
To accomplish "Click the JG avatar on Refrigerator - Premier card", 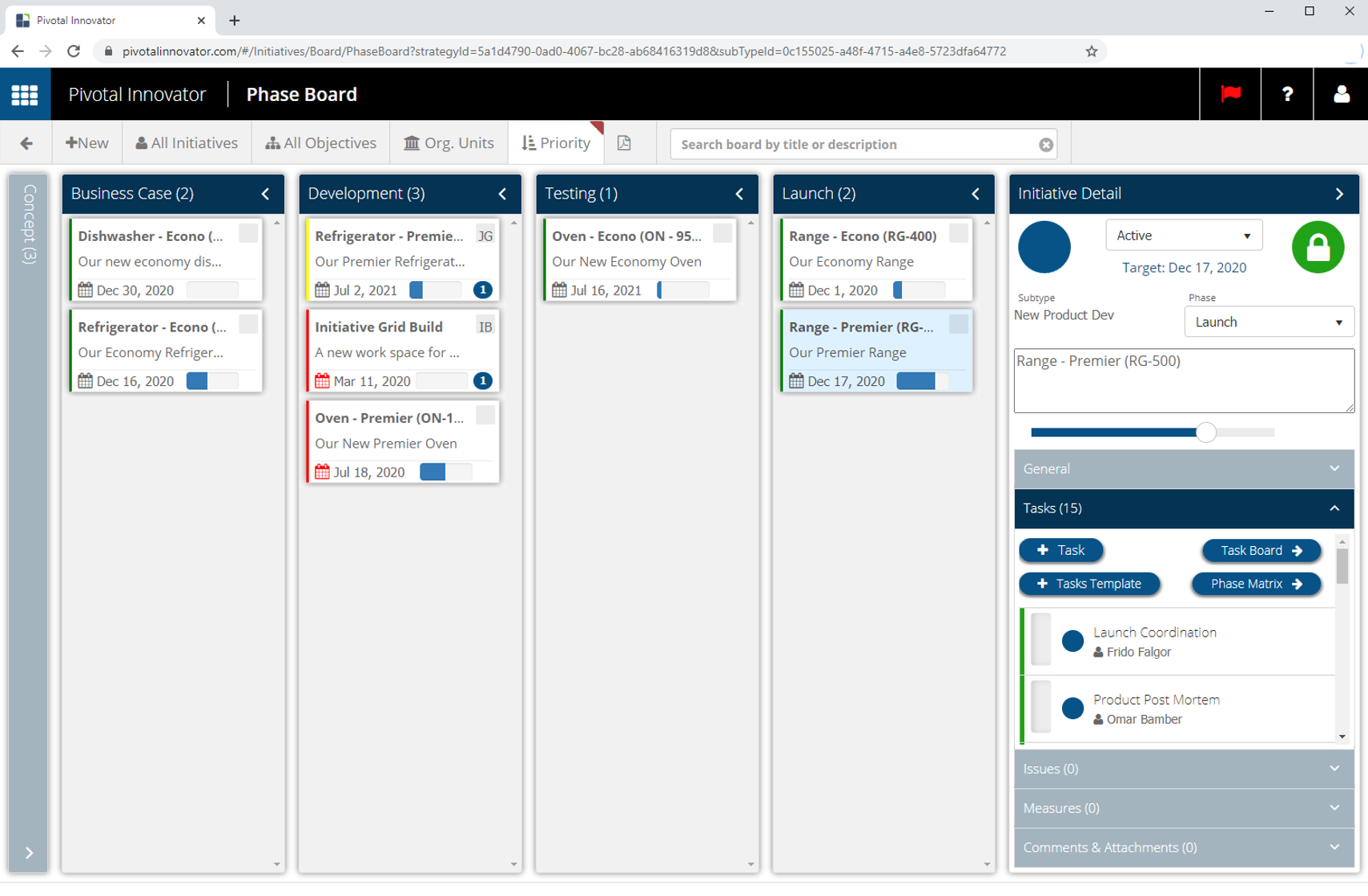I will click(485, 235).
